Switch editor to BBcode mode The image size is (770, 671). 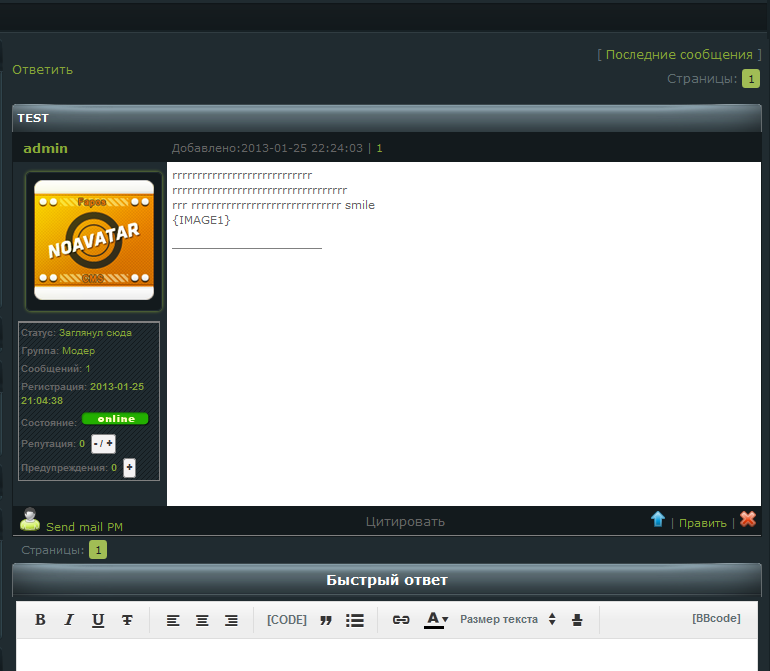click(x=716, y=619)
